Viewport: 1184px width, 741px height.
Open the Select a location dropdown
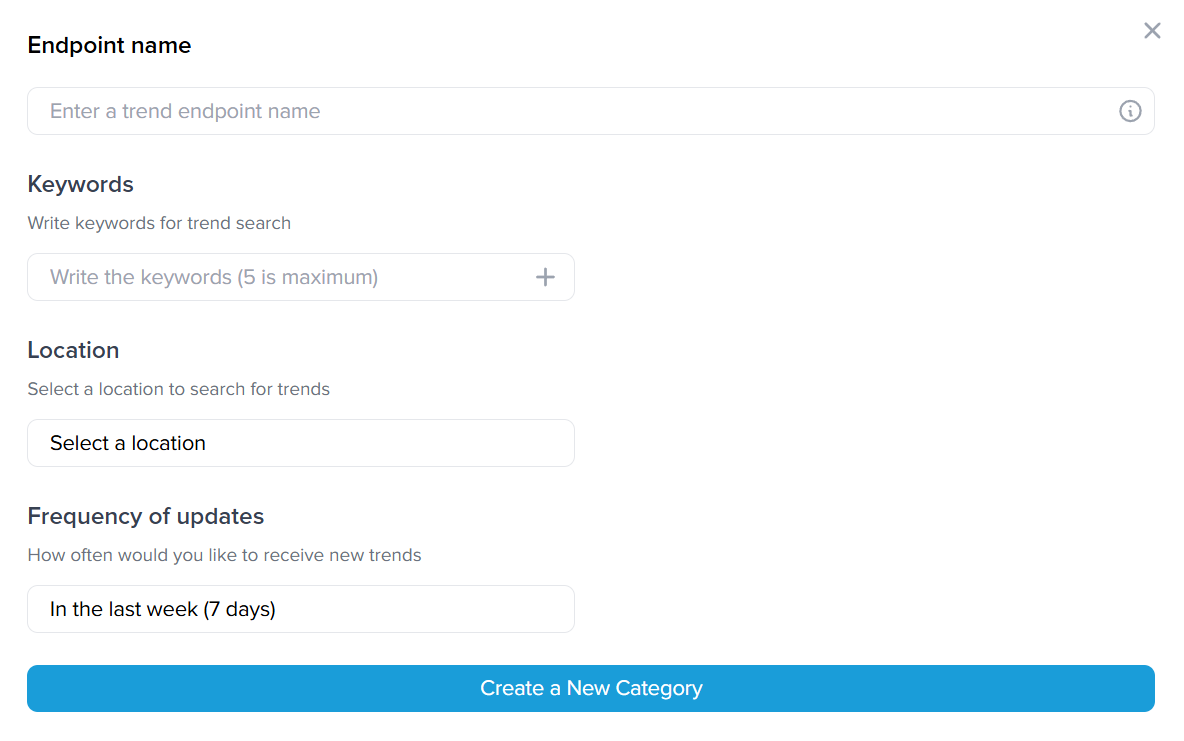pos(301,443)
